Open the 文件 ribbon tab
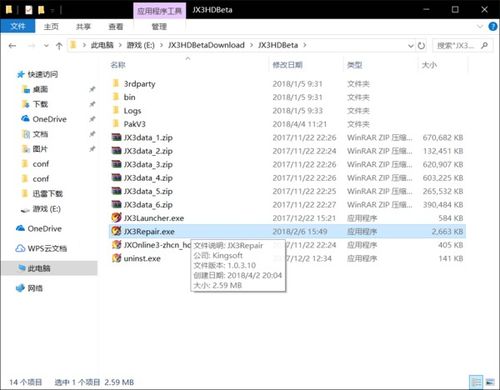The image size is (500, 390). click(x=18, y=26)
